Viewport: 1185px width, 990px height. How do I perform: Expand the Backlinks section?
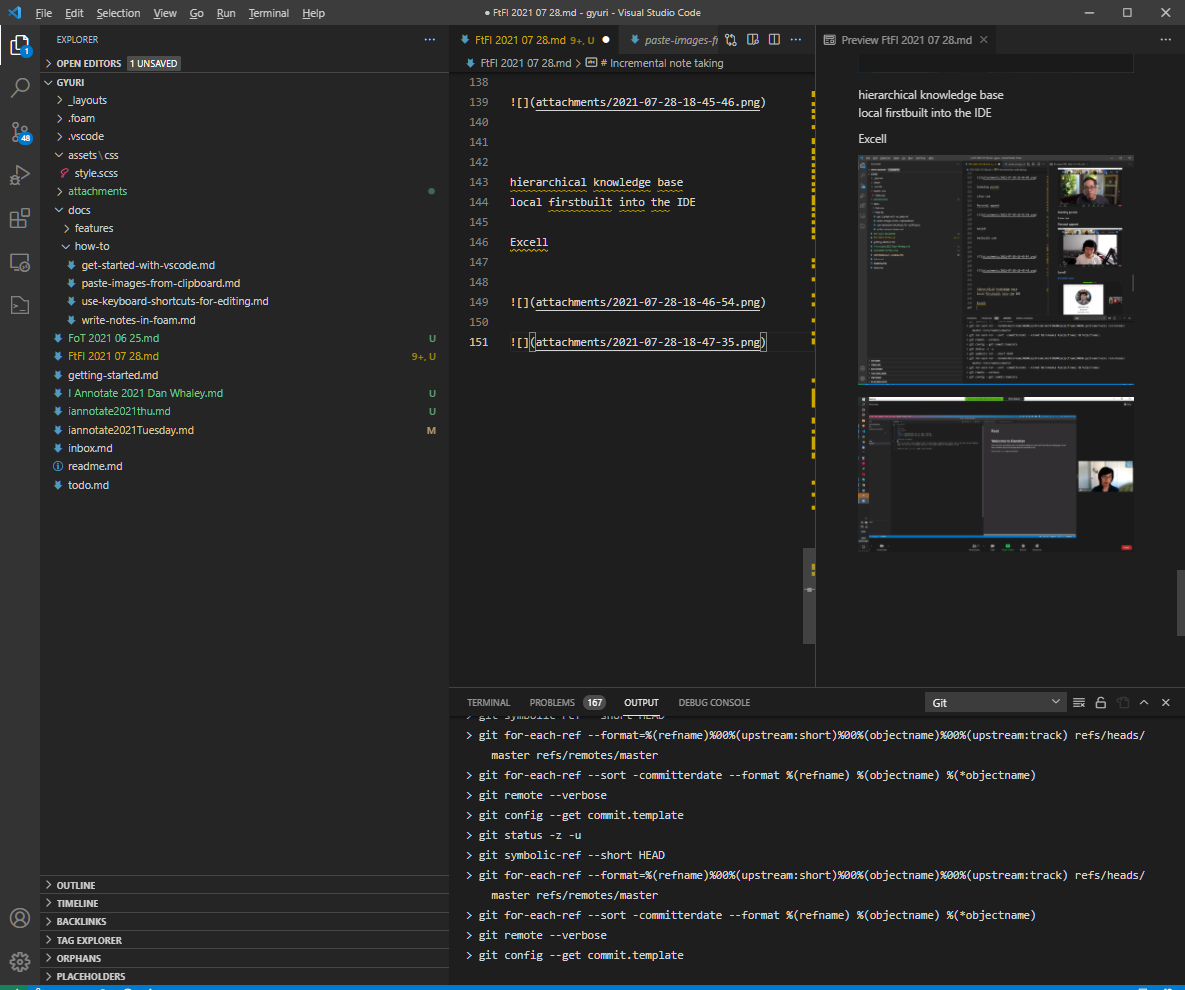81,921
